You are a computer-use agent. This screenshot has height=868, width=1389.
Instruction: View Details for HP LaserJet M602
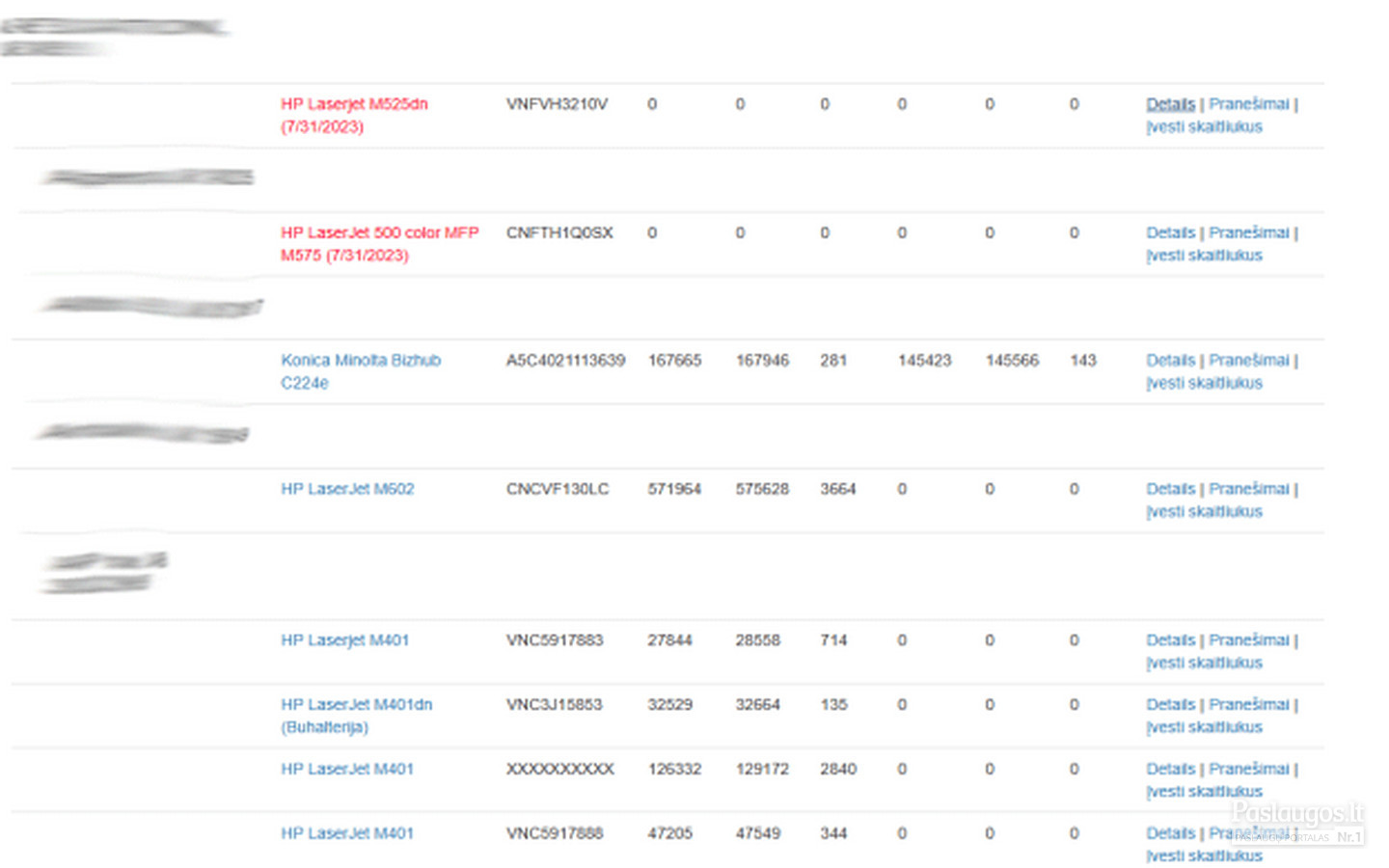[1170, 489]
